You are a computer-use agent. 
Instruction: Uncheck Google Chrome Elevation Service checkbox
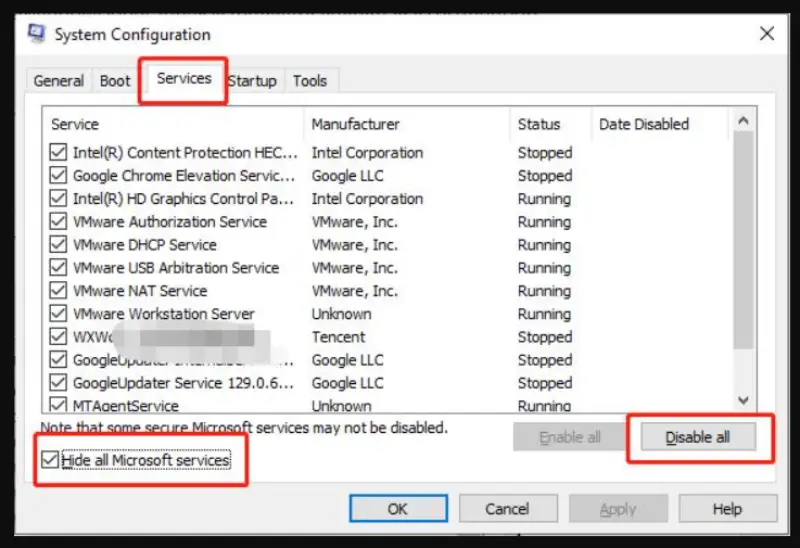click(58, 175)
